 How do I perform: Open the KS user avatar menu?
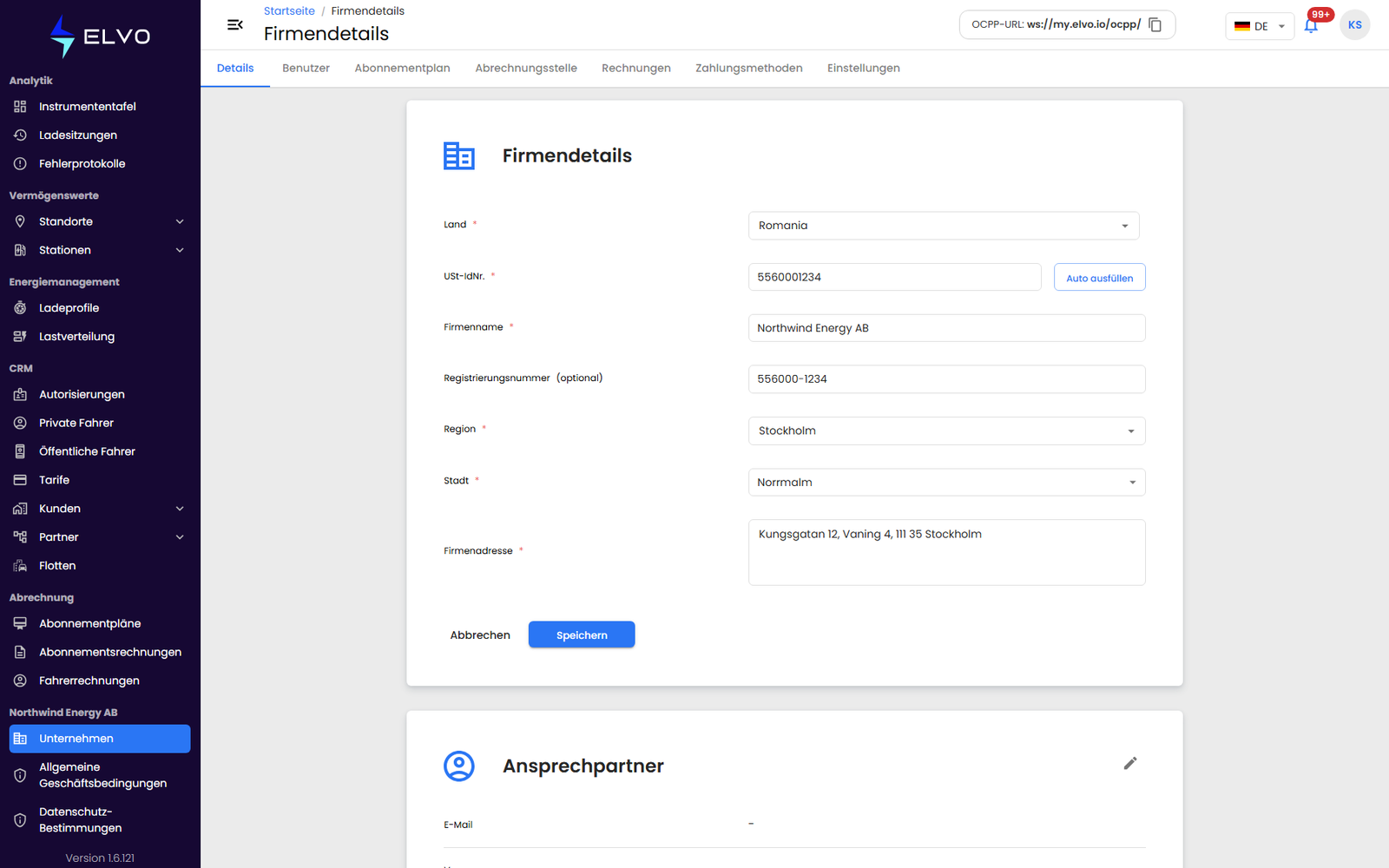[1354, 25]
